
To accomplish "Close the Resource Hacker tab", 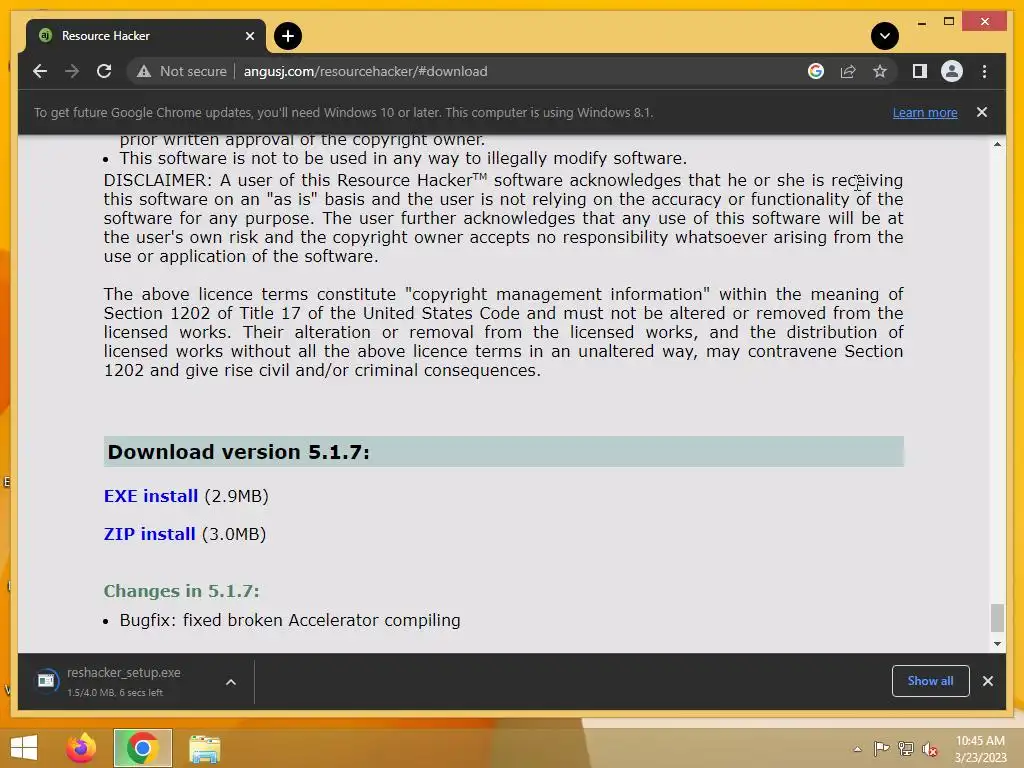I will (249, 36).
